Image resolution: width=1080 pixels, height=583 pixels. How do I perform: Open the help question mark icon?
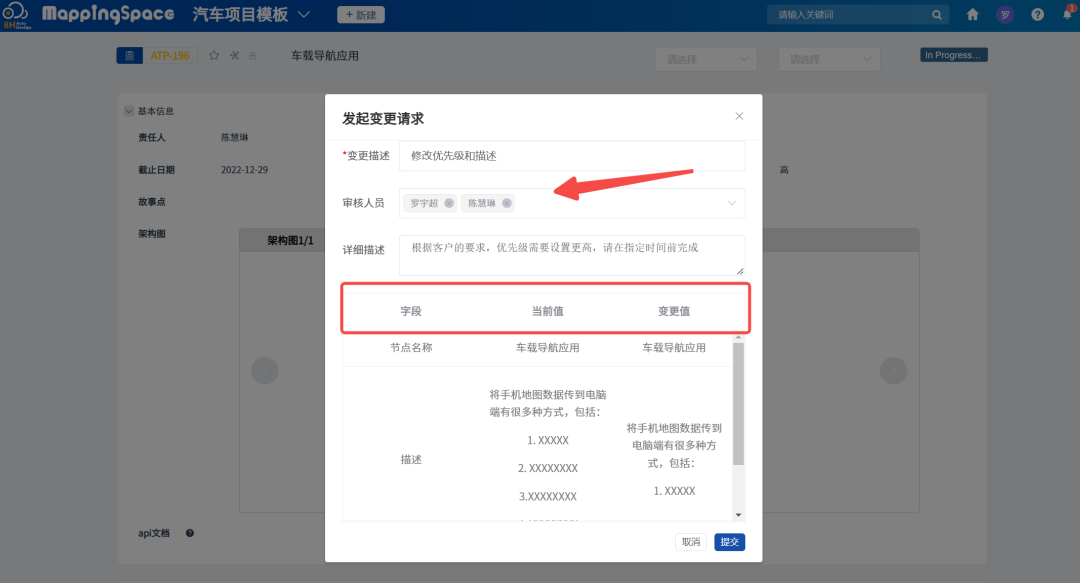click(1038, 15)
